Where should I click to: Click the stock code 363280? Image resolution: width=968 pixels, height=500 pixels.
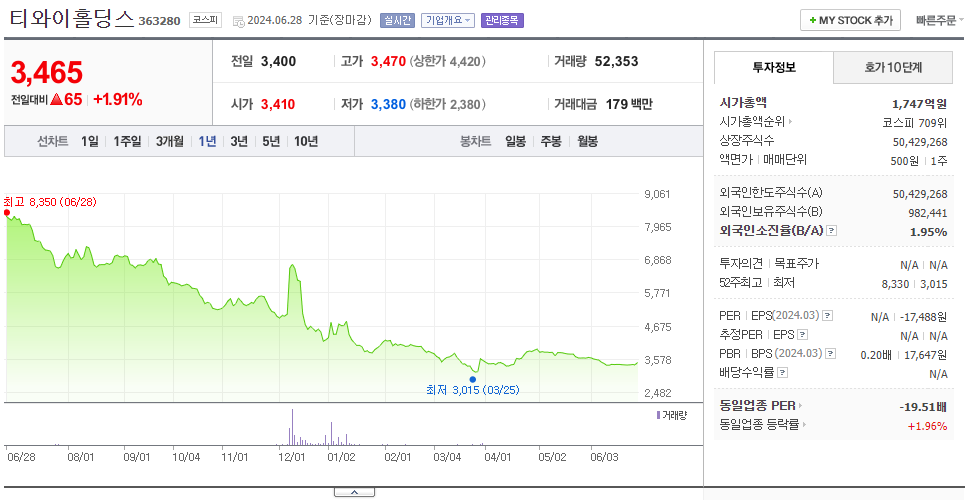coord(159,21)
